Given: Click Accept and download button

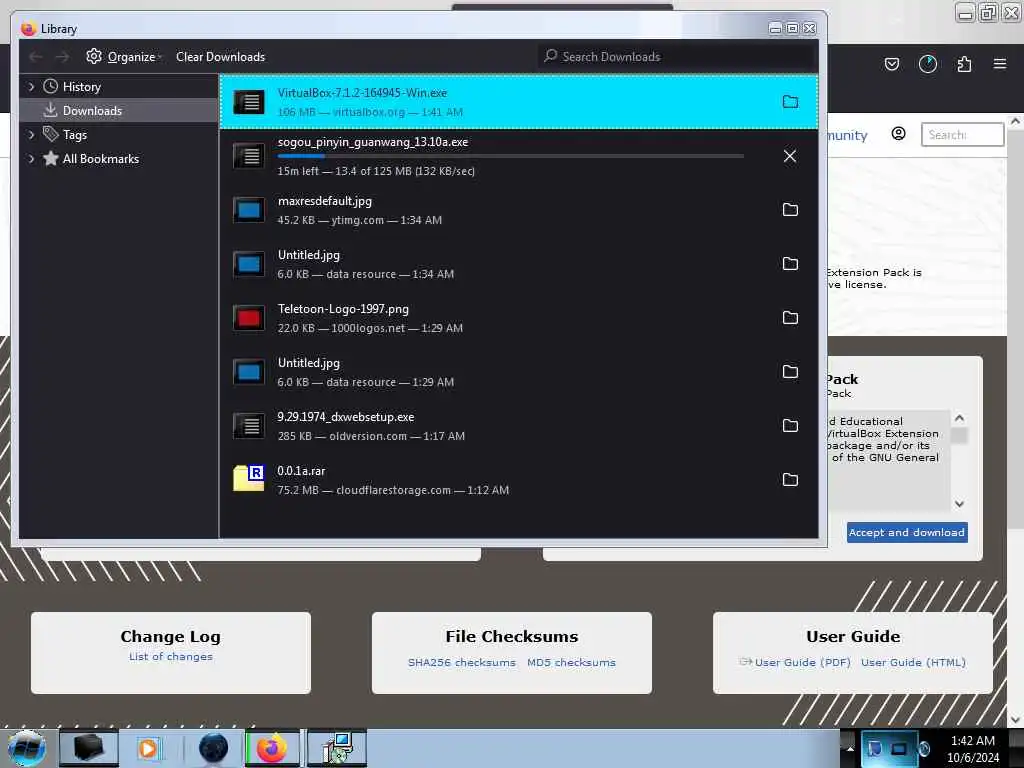Looking at the screenshot, I should pyautogui.click(x=907, y=532).
